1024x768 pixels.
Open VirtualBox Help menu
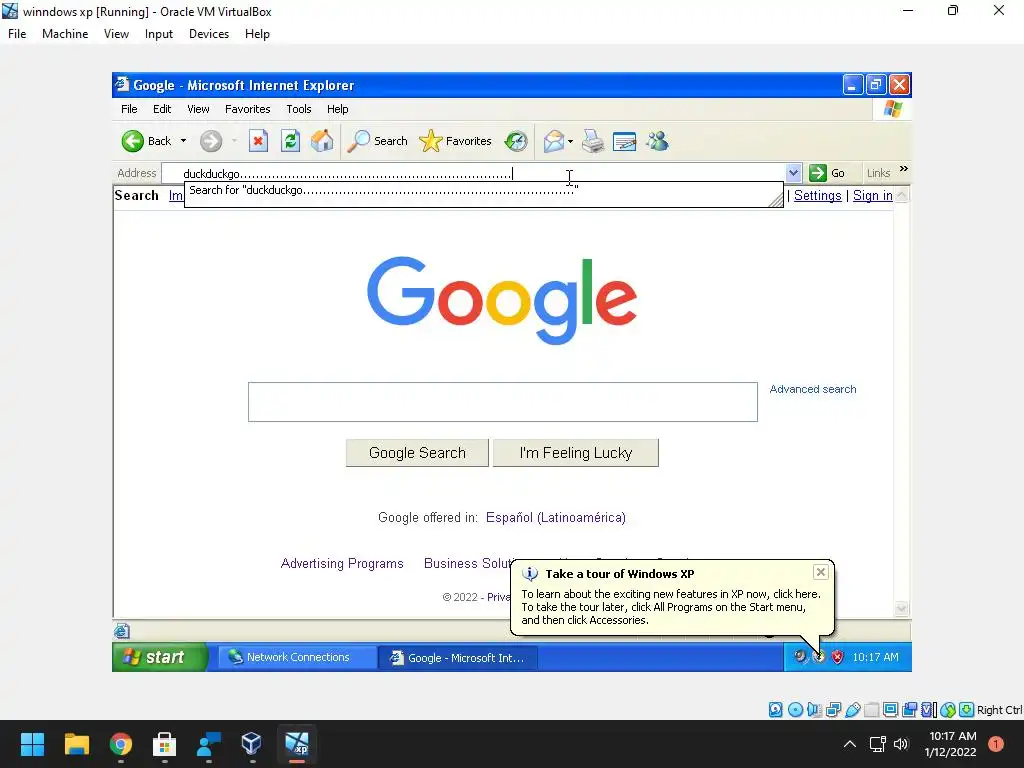257,34
